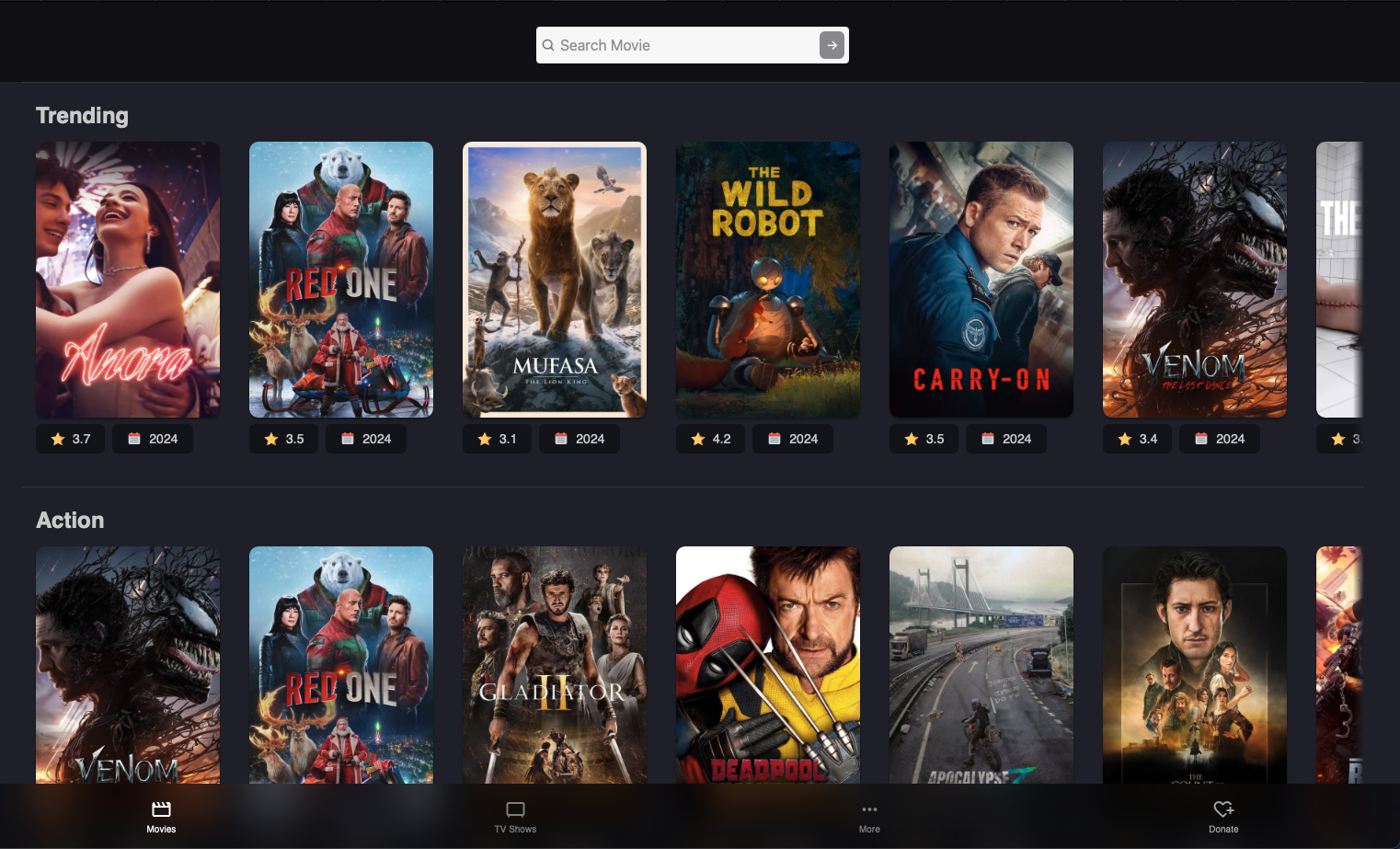This screenshot has width=1400, height=849.
Task: Open the Gladiator II poster
Action: [x=555, y=665]
